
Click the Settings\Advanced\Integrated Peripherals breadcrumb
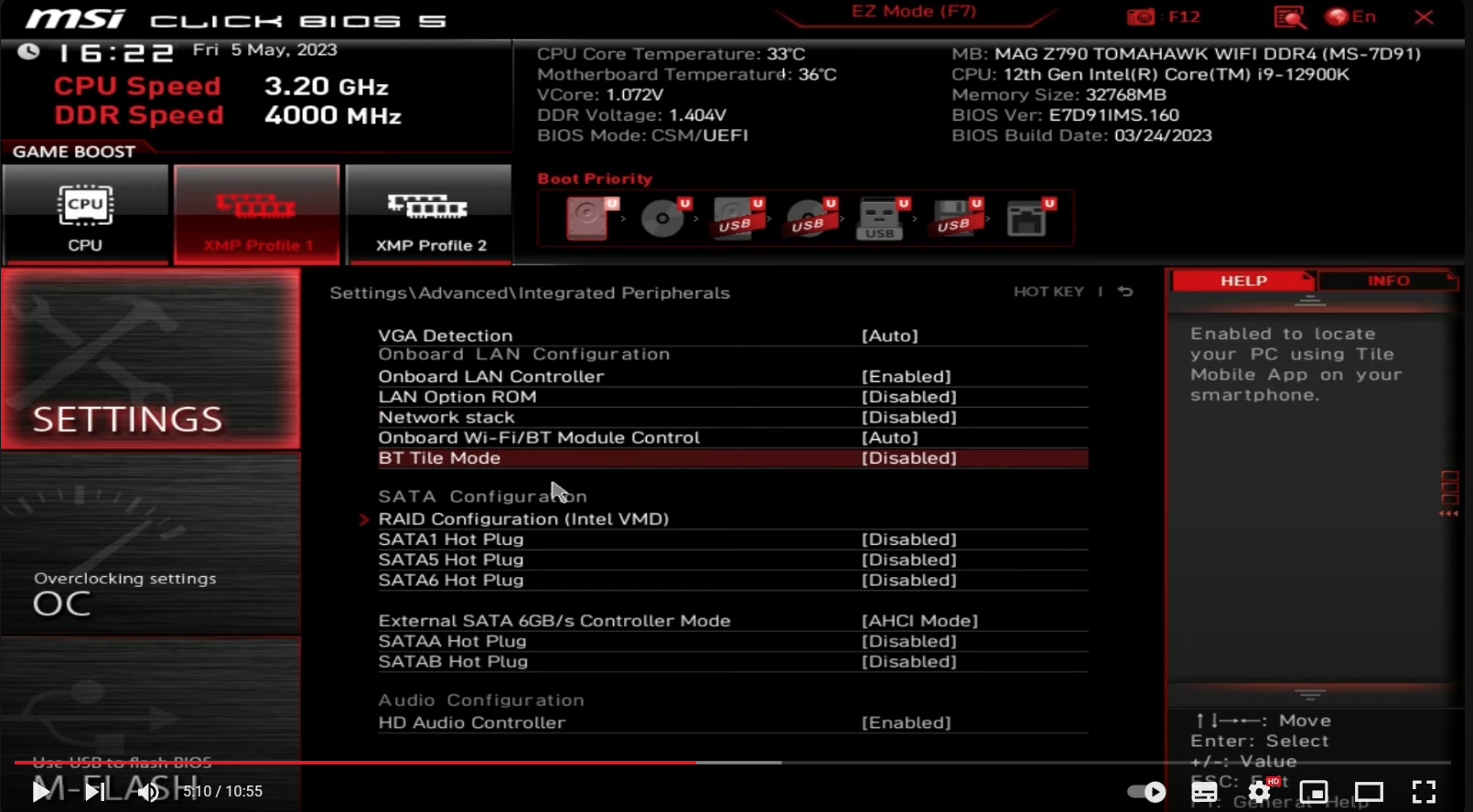(x=530, y=293)
